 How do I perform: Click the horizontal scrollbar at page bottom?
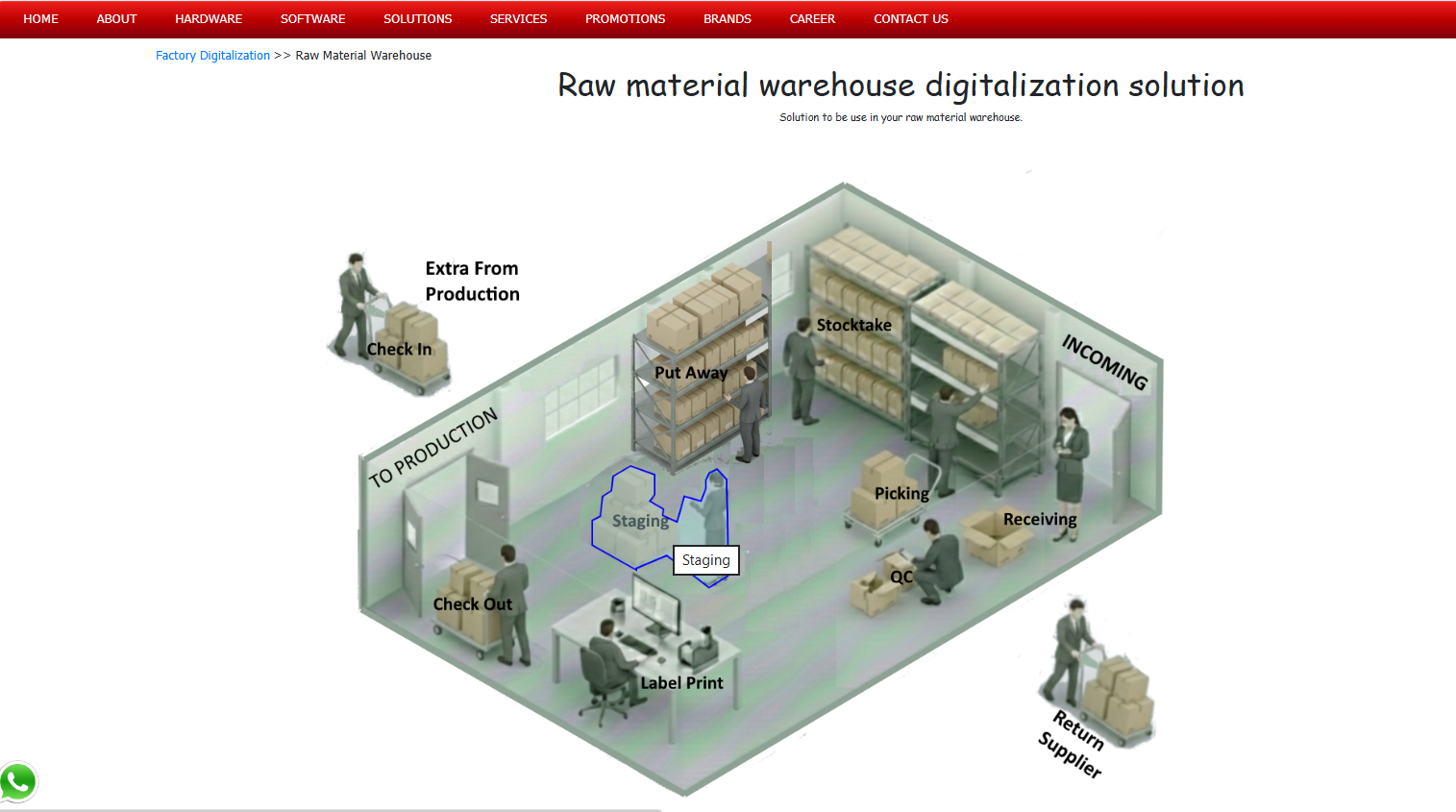pos(331,809)
